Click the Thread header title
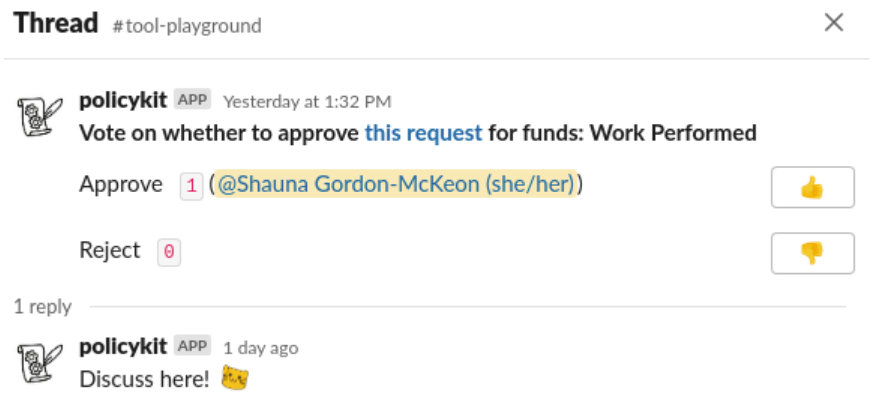 point(55,23)
